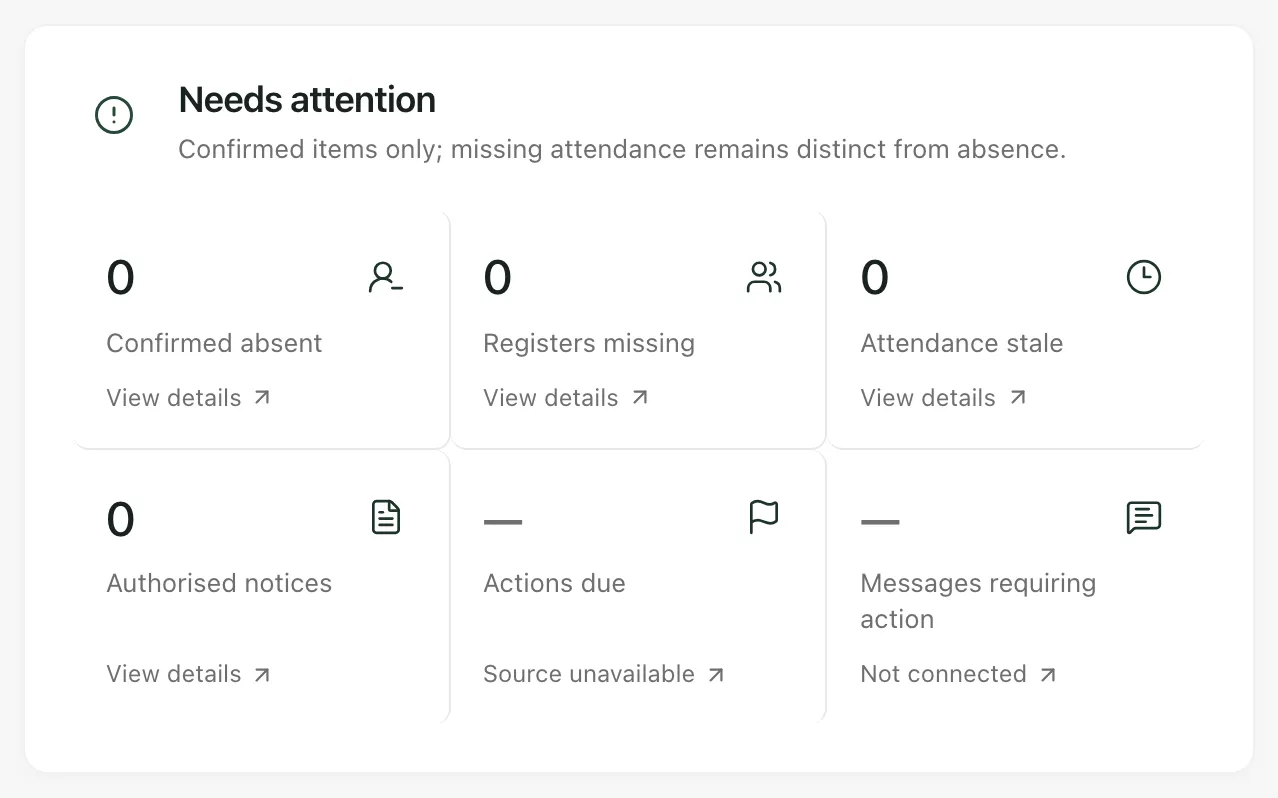Click the flag icon on Actions due card
1278x798 pixels.
point(764,517)
